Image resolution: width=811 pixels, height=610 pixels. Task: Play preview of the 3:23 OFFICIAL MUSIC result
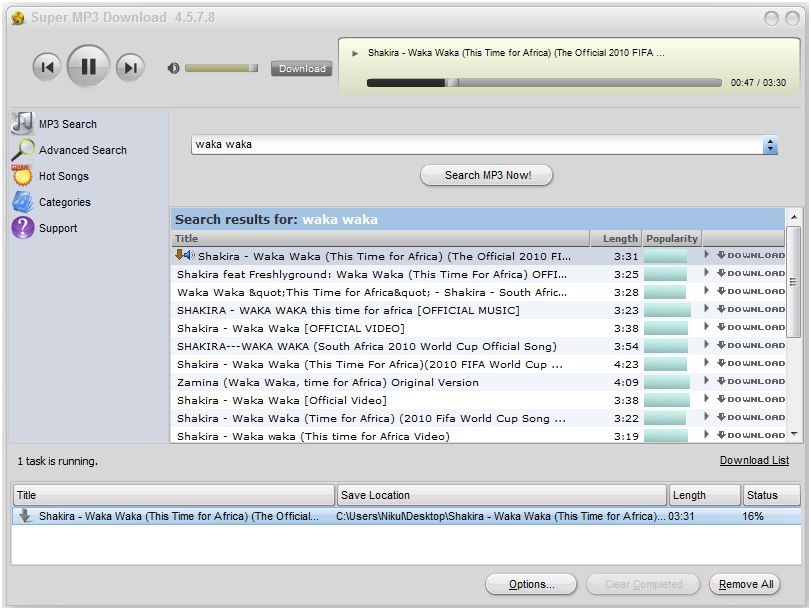point(707,309)
